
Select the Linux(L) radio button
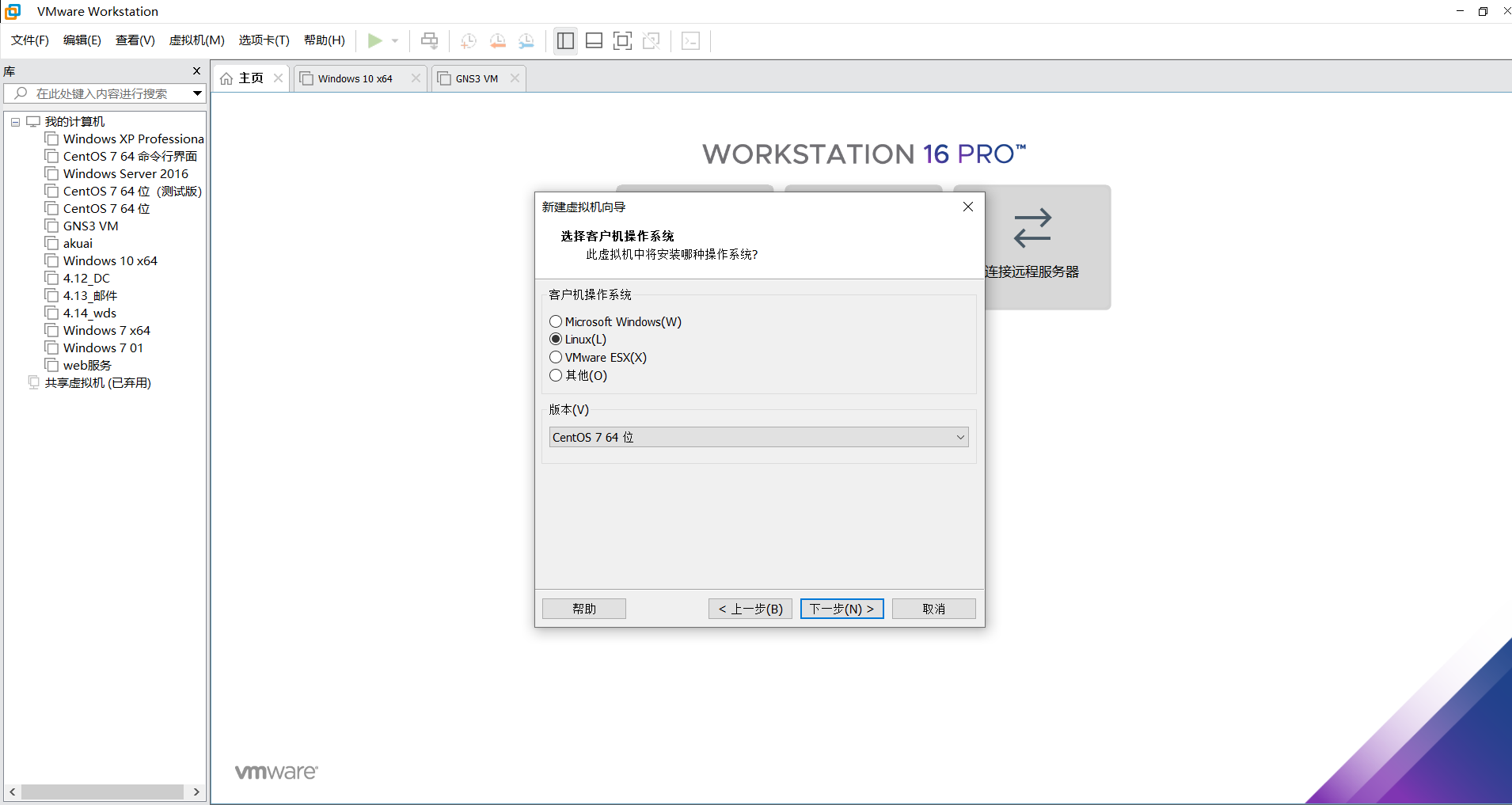[x=556, y=339]
